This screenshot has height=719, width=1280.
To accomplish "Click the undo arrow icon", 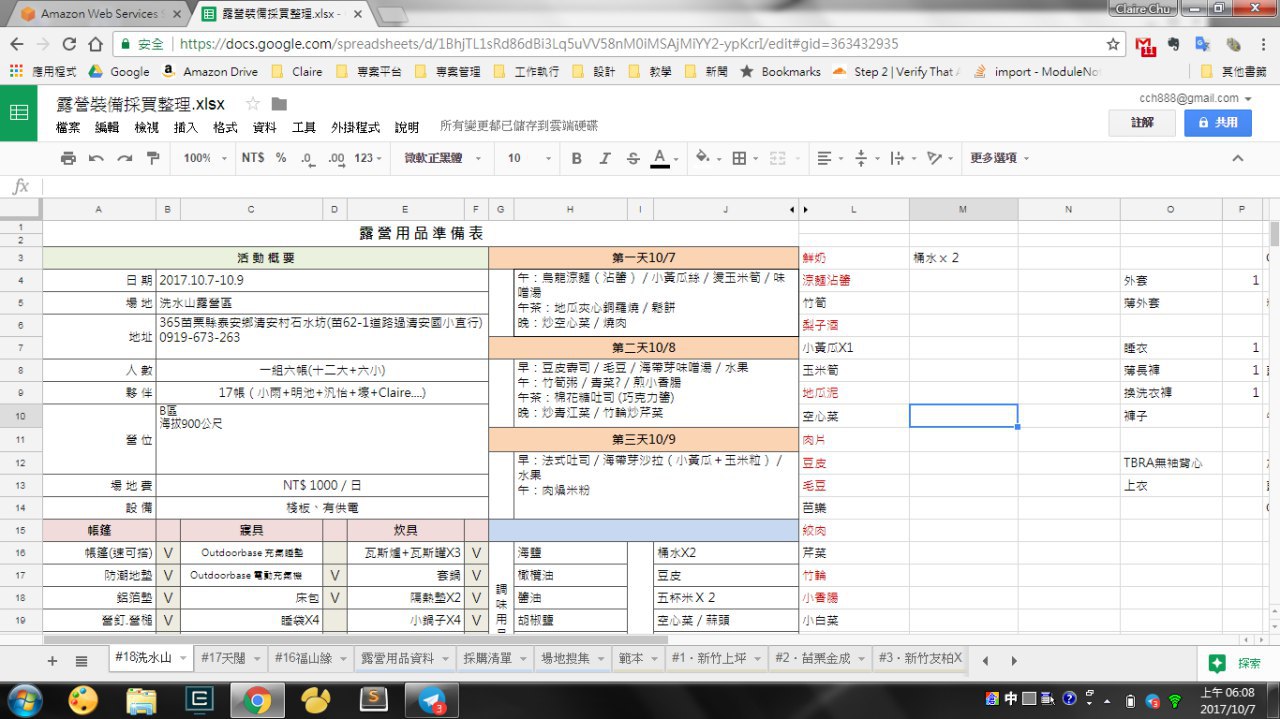I will click(x=96, y=158).
